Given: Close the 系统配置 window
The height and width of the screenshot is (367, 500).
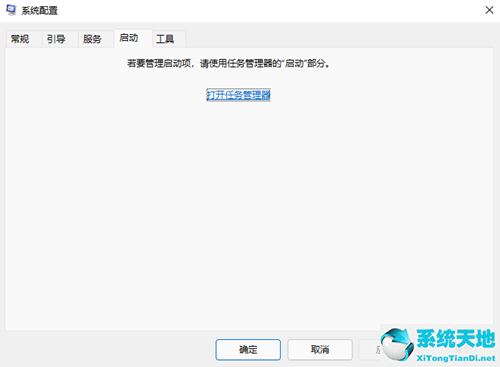Looking at the screenshot, I should 489,10.
